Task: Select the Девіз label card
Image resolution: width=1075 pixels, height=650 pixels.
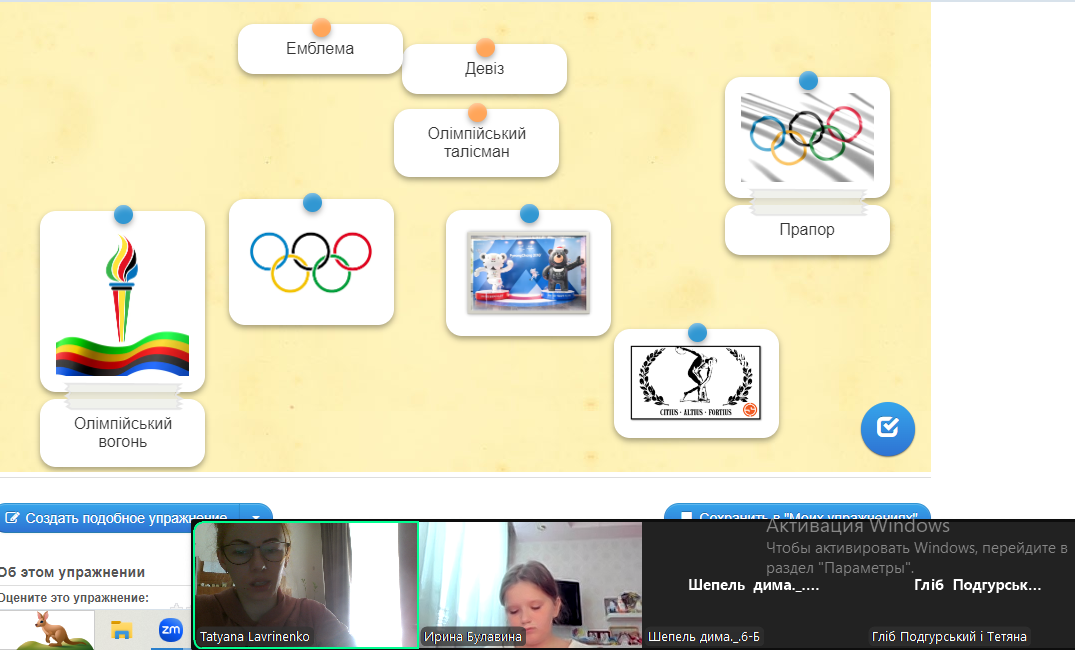Action: click(484, 69)
